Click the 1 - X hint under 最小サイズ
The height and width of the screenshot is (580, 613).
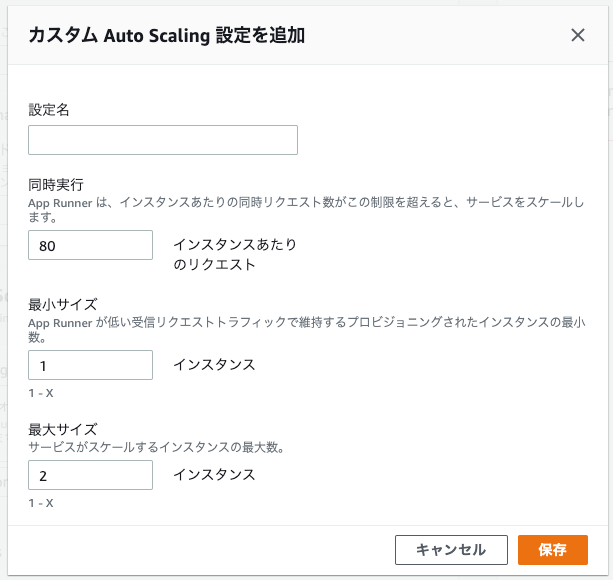[x=41, y=393]
